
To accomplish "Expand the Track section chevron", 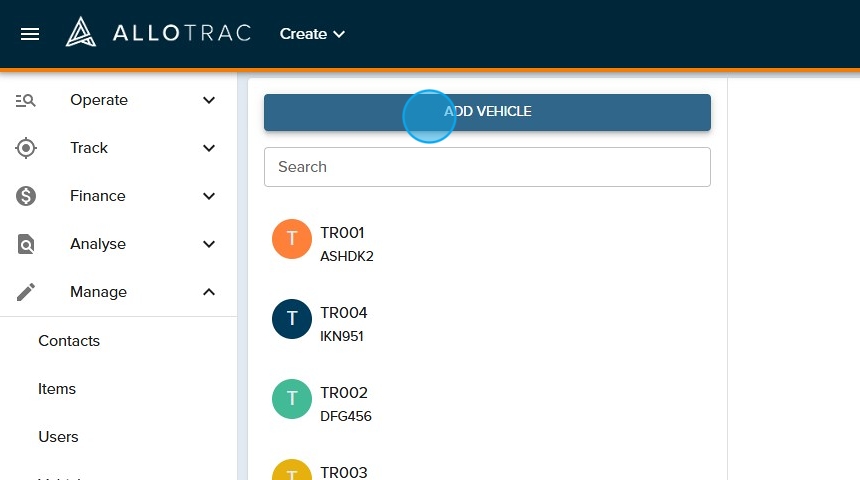I will click(x=209, y=148).
